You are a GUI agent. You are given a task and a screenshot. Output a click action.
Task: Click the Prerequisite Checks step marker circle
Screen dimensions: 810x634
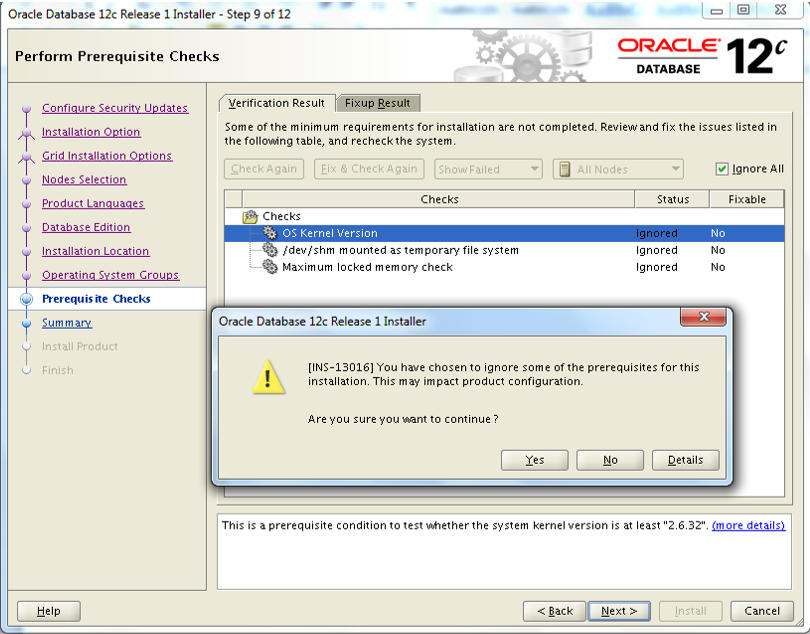point(26,299)
